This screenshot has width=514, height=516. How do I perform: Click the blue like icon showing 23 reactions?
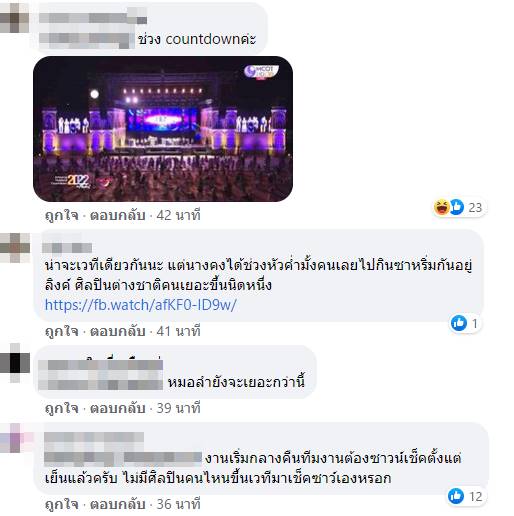457,207
